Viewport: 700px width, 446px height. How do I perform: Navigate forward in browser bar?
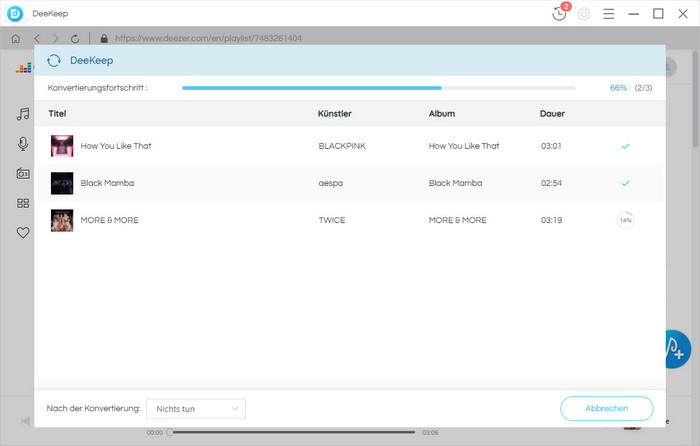coord(55,39)
